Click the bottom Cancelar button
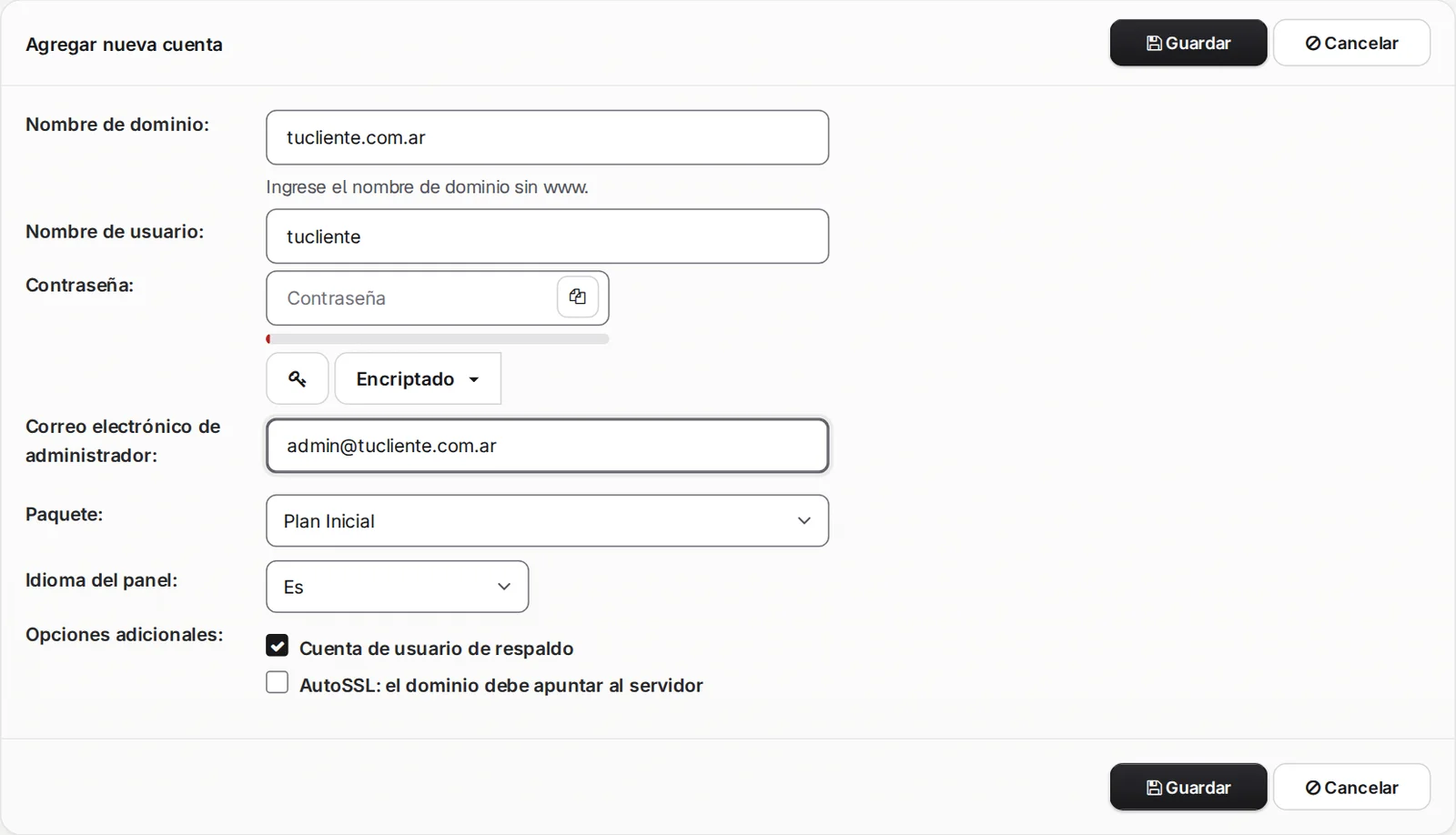1456x835 pixels. (x=1351, y=787)
